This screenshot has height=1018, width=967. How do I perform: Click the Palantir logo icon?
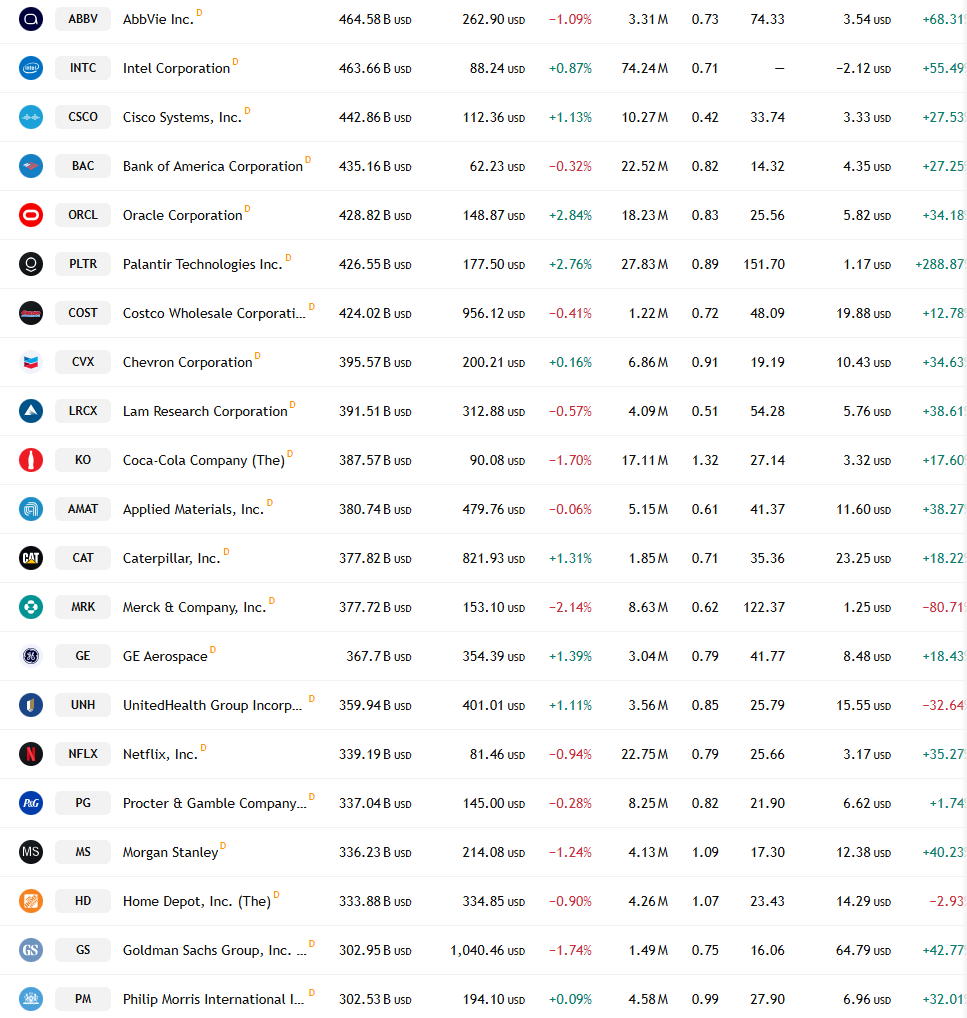31,264
